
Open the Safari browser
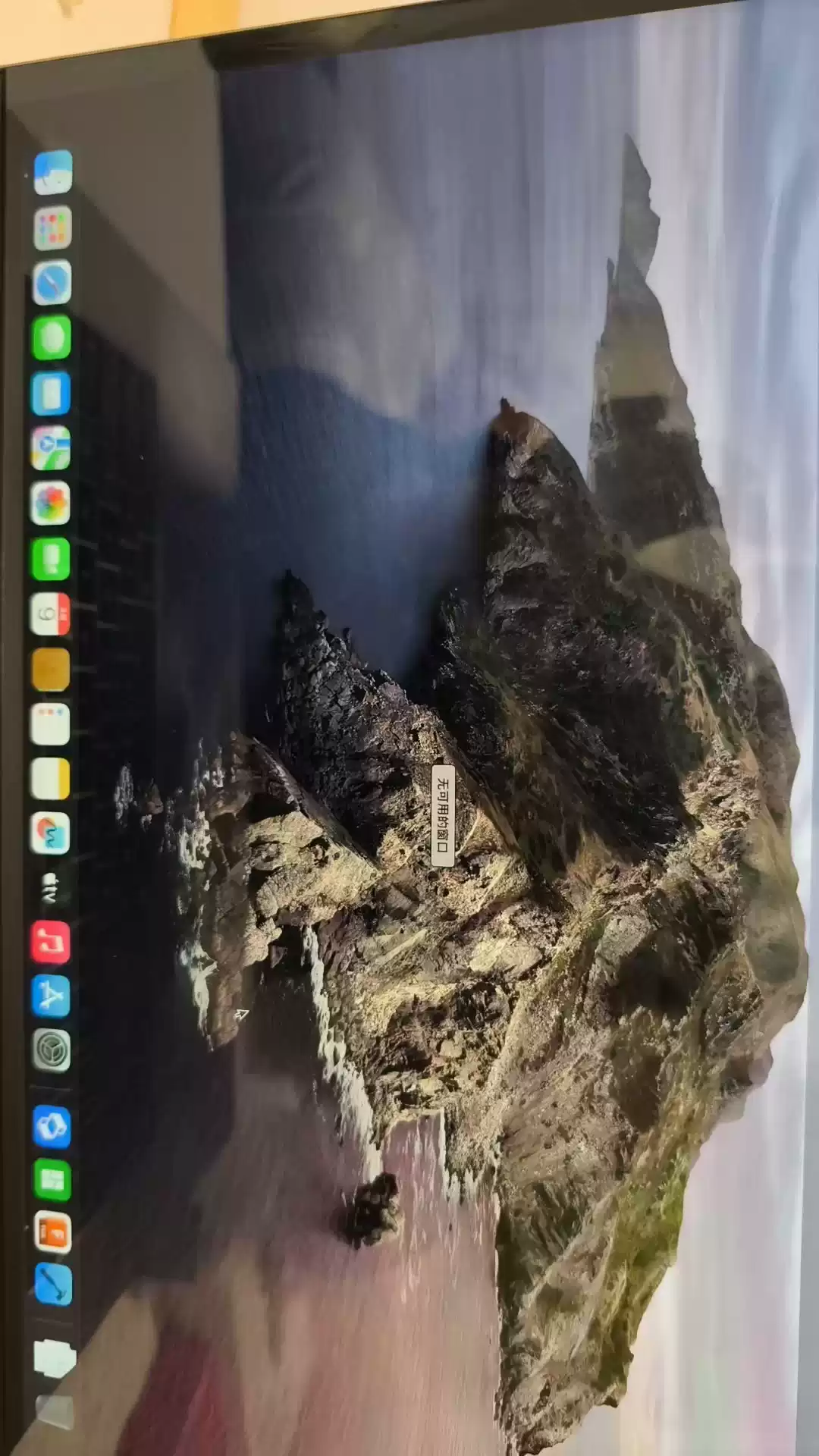(x=52, y=283)
